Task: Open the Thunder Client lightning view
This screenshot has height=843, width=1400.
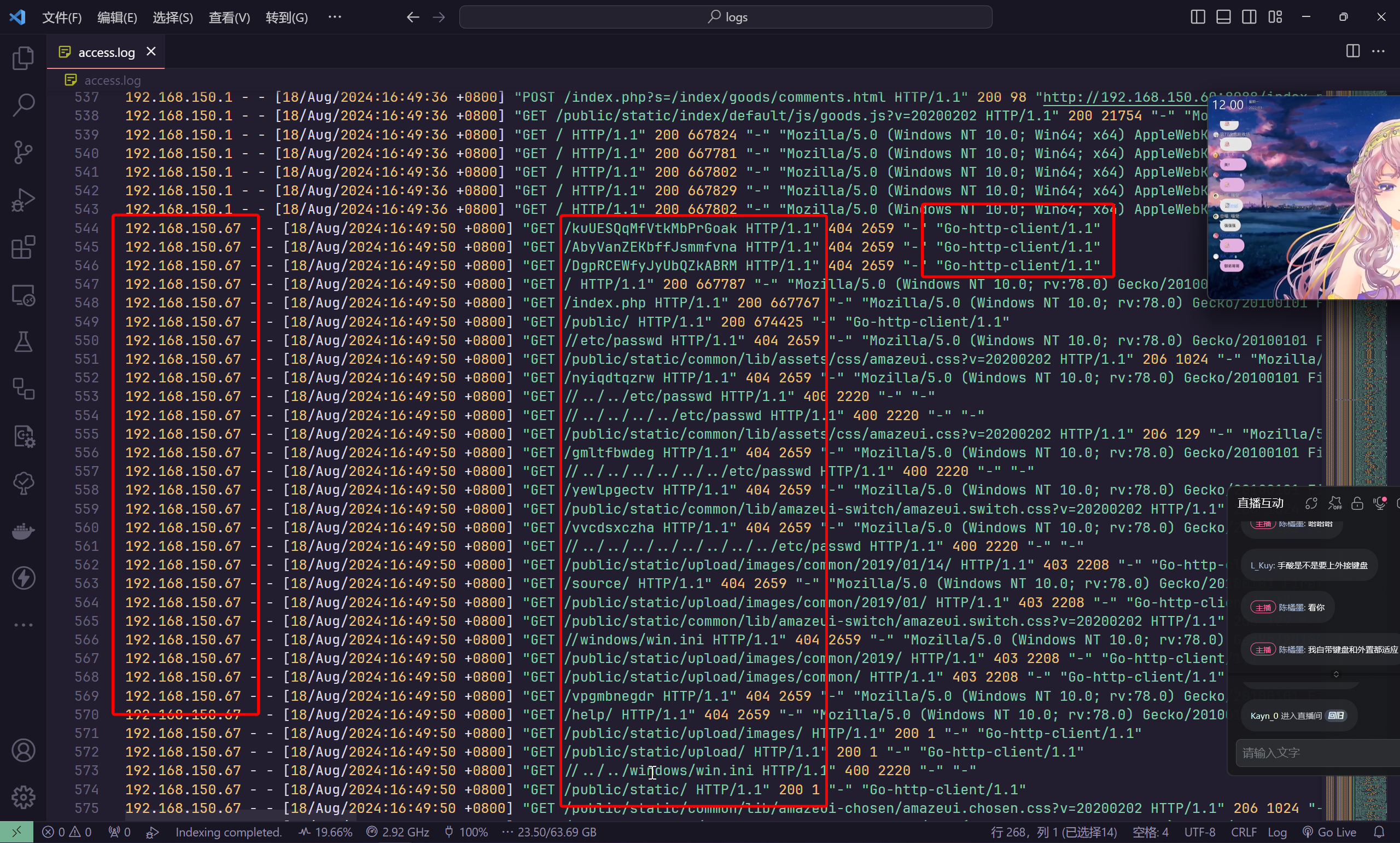Action: tap(24, 578)
